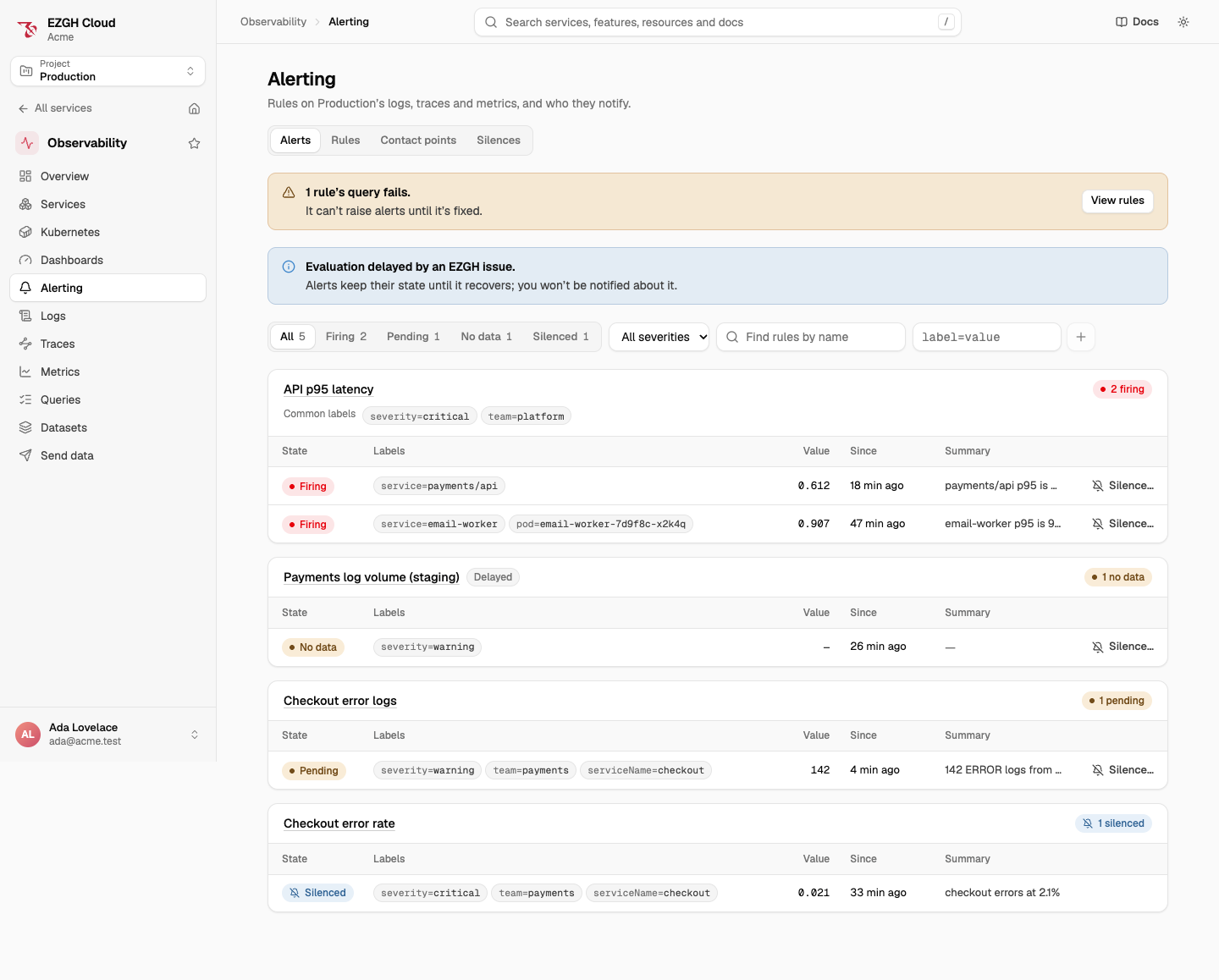
Task: Silence the Checkout error logs pending alert
Action: pos(1123,770)
